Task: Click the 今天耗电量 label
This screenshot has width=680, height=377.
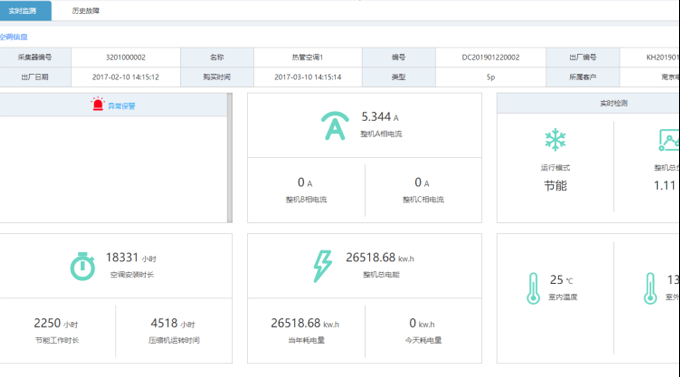Action: tap(423, 341)
